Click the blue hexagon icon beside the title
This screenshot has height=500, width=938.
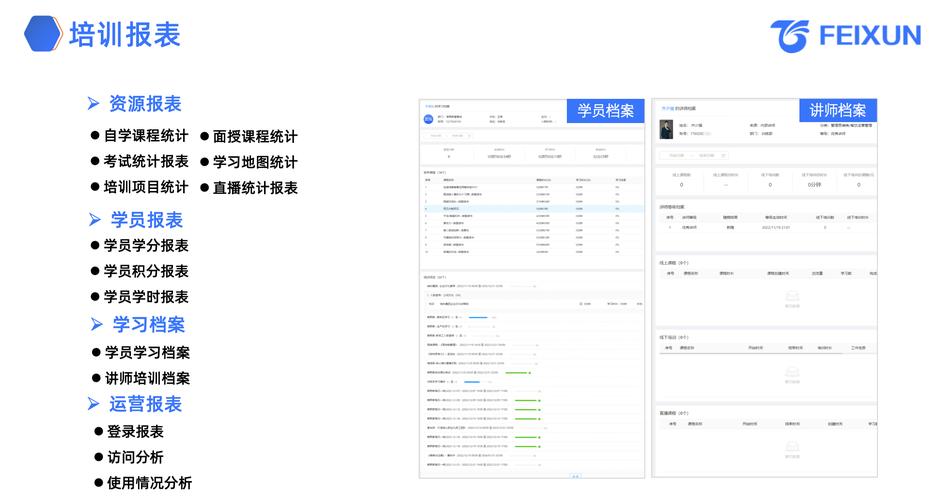[x=43, y=33]
